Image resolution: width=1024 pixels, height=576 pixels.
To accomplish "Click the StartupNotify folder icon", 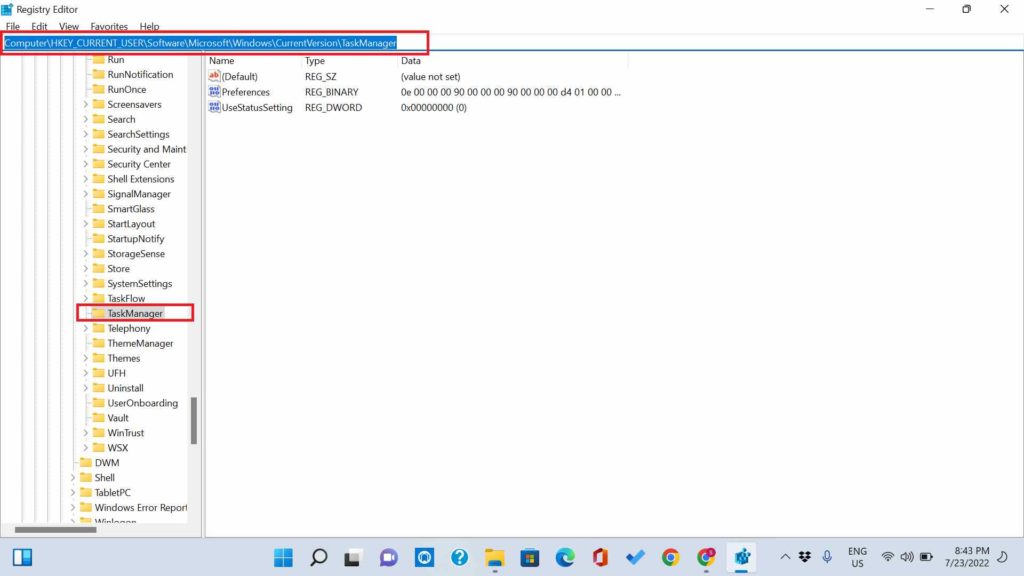I will 99,239.
